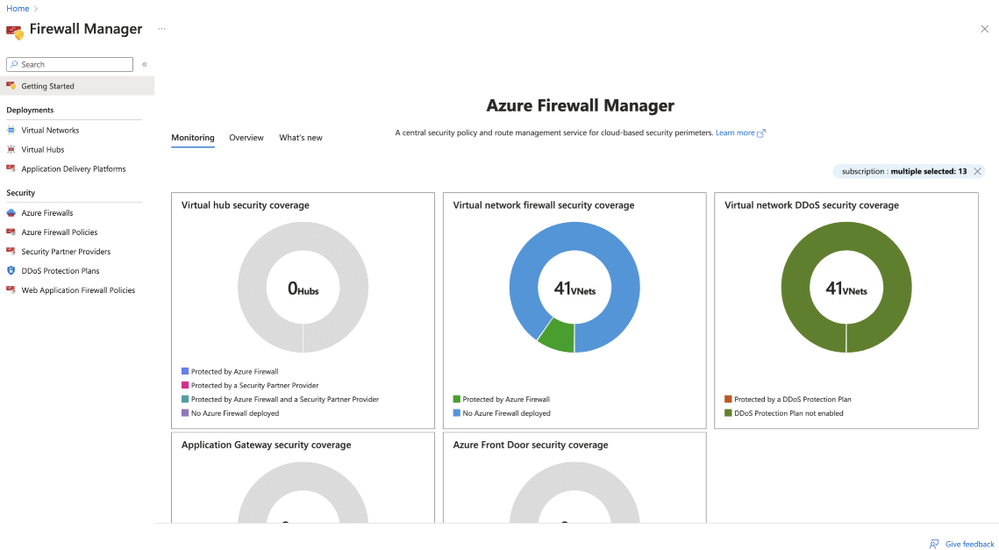Click blue No Azure Firewall deployed VNet swatch
Image resolution: width=999 pixels, height=550 pixels.
(x=456, y=413)
